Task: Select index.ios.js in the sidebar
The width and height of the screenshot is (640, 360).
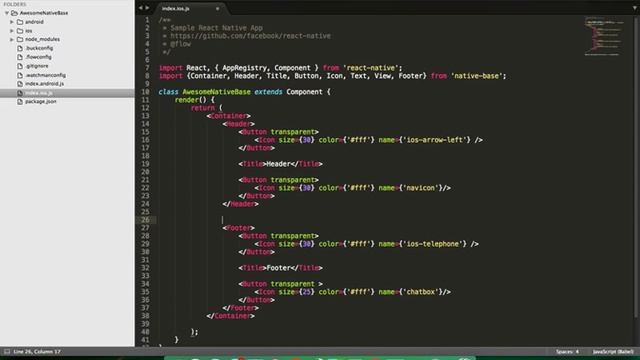Action: click(67, 93)
